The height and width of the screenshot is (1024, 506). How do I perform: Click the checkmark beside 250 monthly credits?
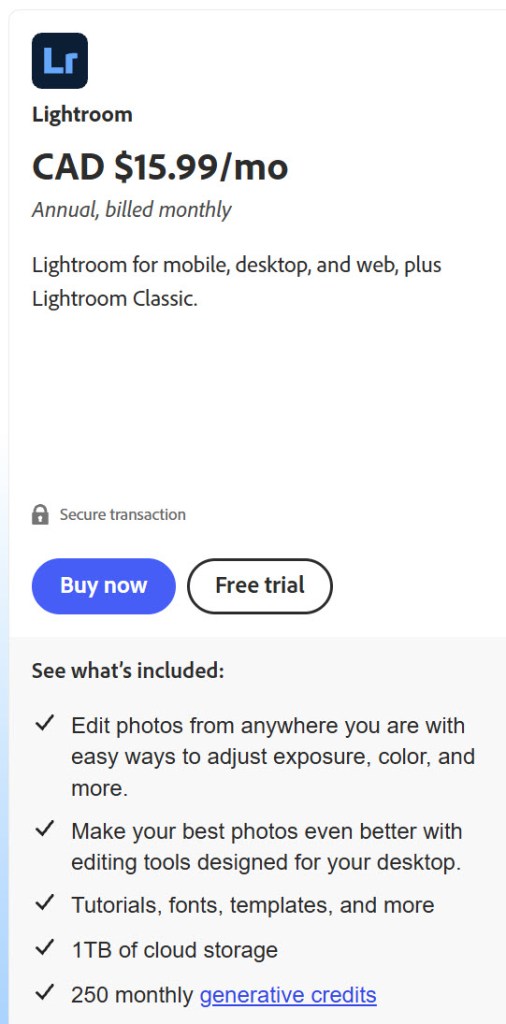(x=44, y=993)
